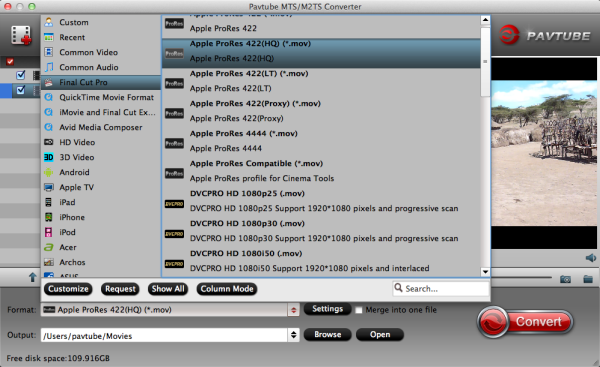Select the iPad category
This screenshot has height=367, width=600.
(101, 202)
